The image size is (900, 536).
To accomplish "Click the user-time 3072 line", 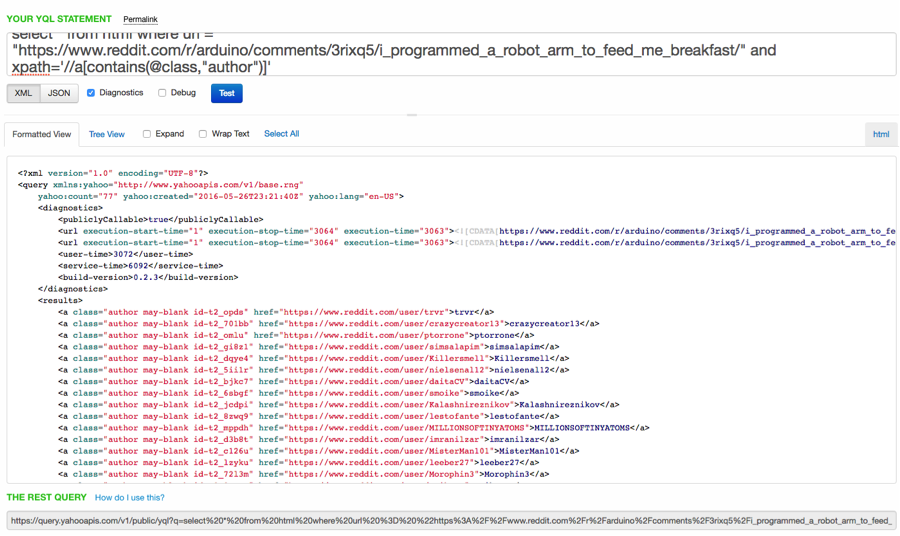I will pyautogui.click(x=126, y=254).
